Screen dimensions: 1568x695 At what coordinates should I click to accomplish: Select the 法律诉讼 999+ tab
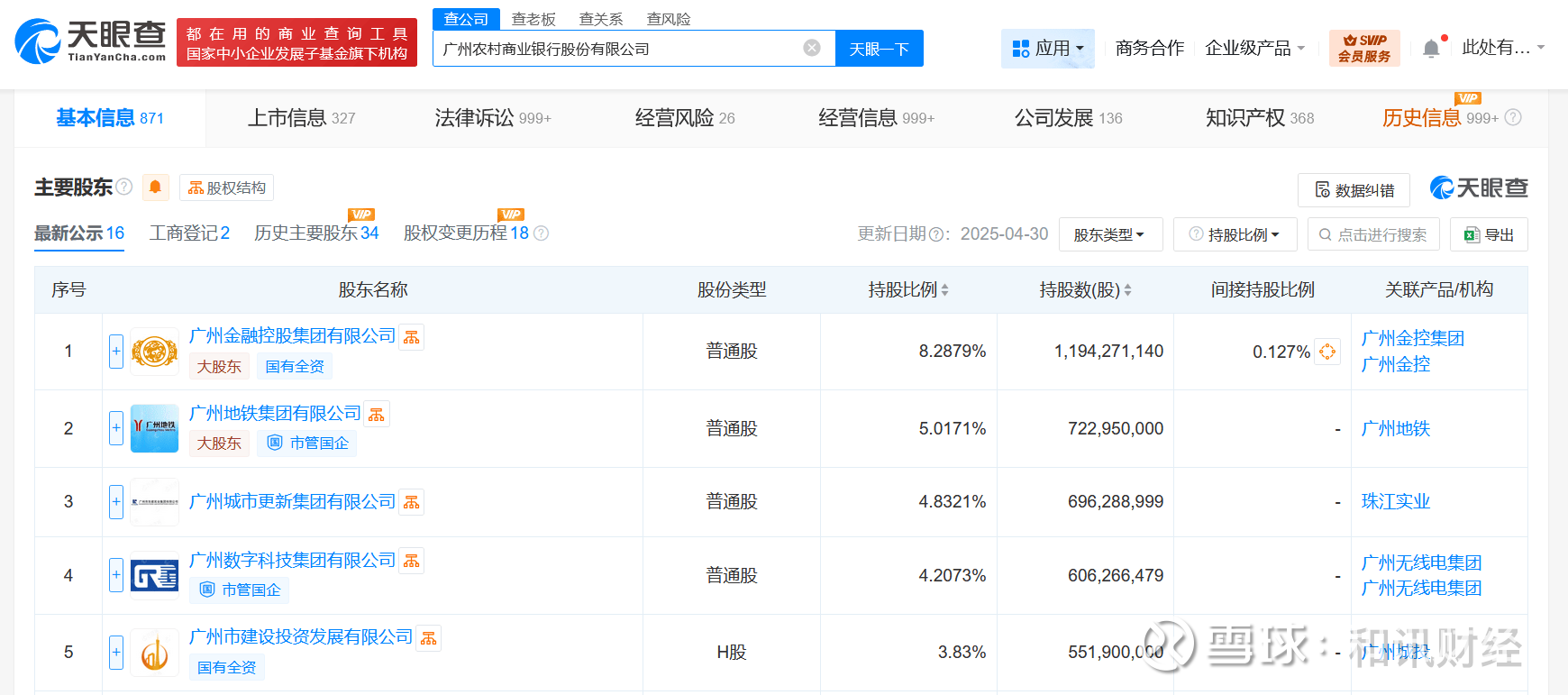pos(493,118)
